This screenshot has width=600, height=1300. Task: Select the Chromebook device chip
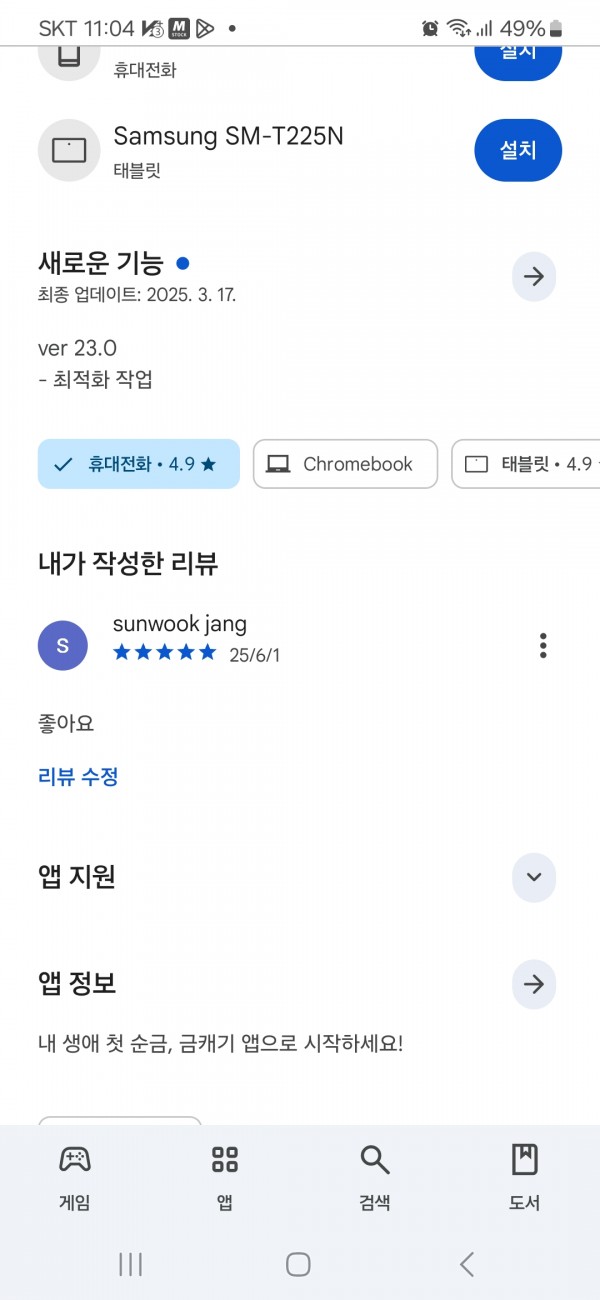click(345, 464)
